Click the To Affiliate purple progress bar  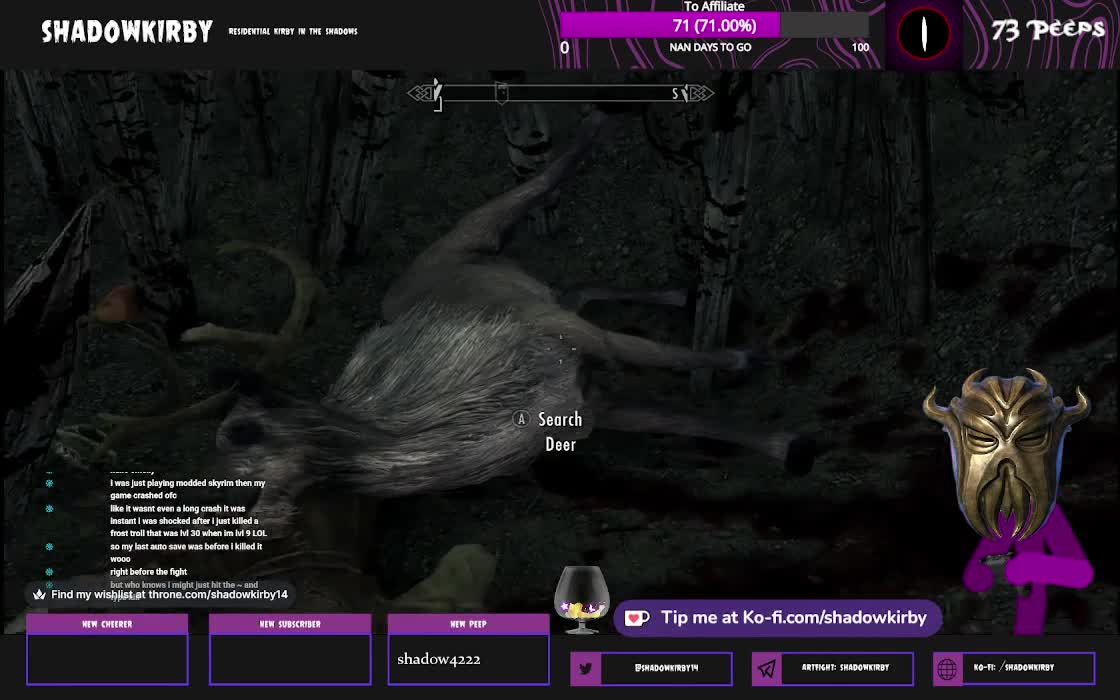714,26
